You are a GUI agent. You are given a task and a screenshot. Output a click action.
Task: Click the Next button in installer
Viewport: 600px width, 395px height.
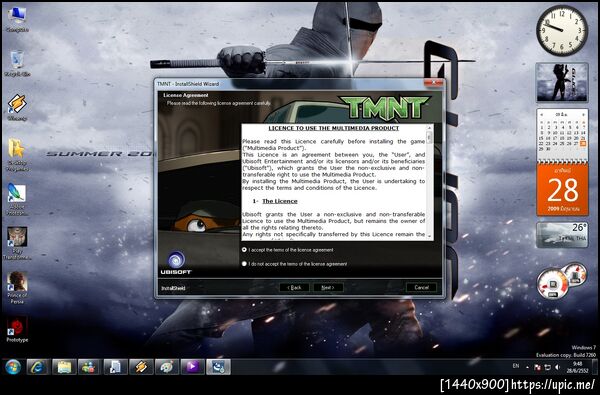tap(328, 287)
